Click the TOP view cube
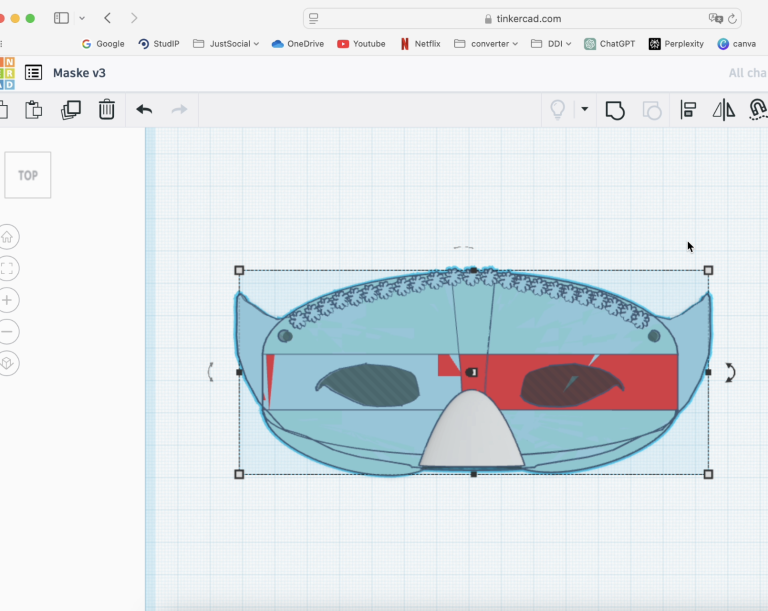This screenshot has height=611, width=768. pyautogui.click(x=28, y=175)
